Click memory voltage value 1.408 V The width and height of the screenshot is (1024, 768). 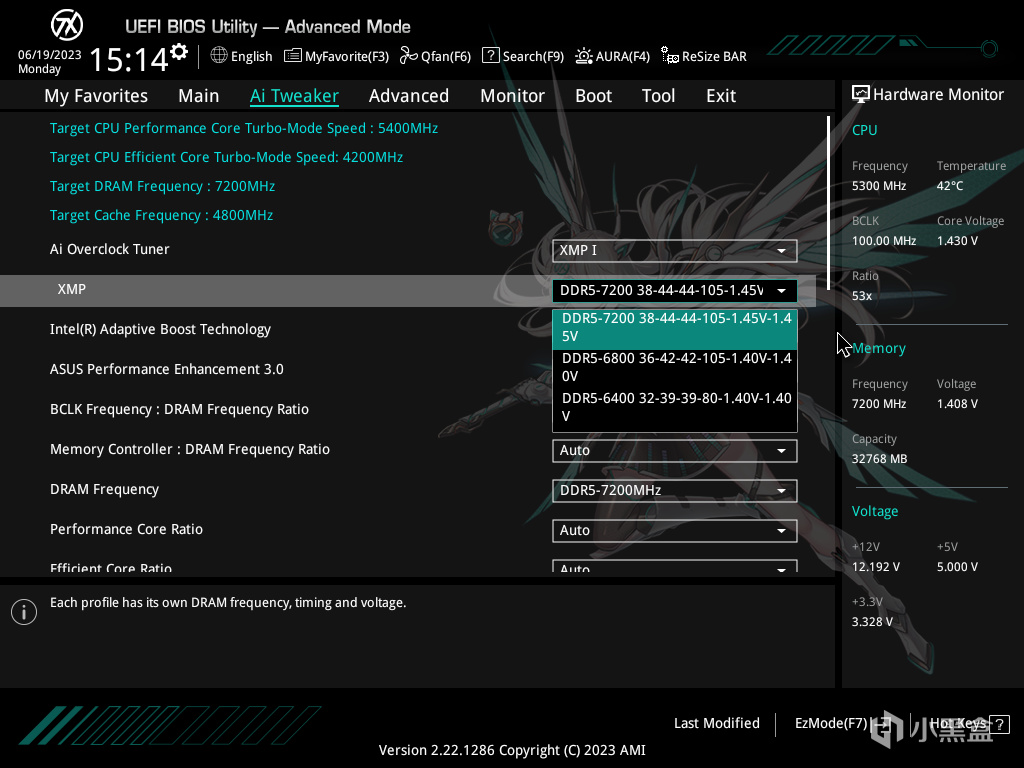957,404
